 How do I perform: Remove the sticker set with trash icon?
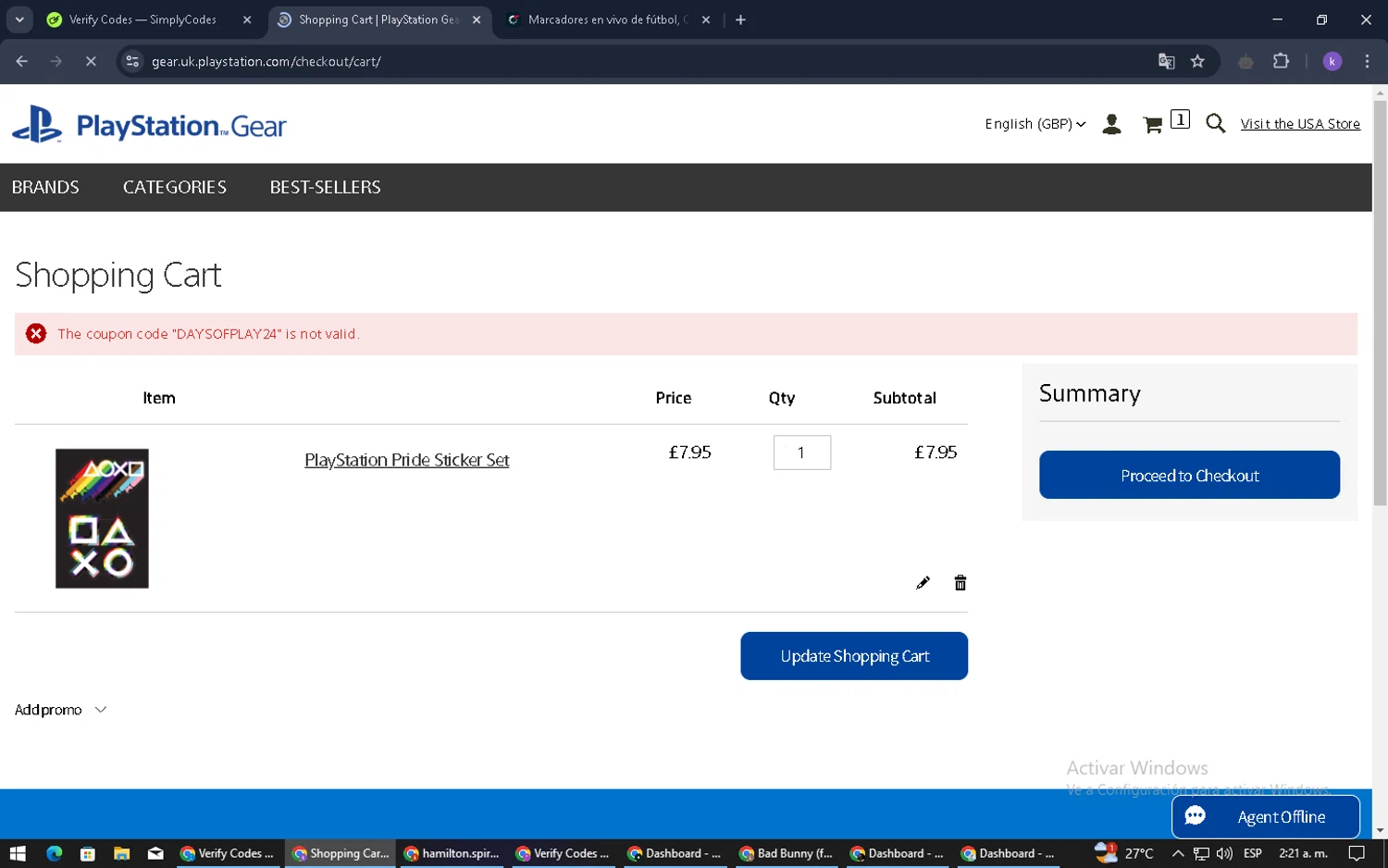click(960, 583)
